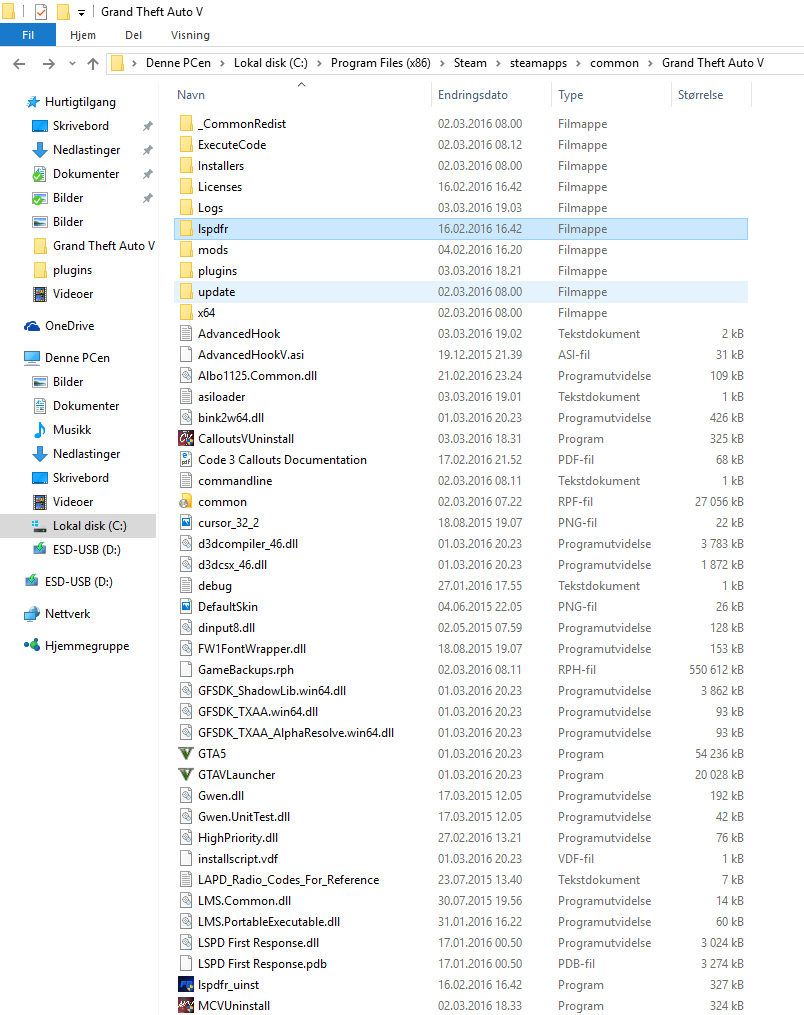Select installscript.vdf file

[461, 859]
